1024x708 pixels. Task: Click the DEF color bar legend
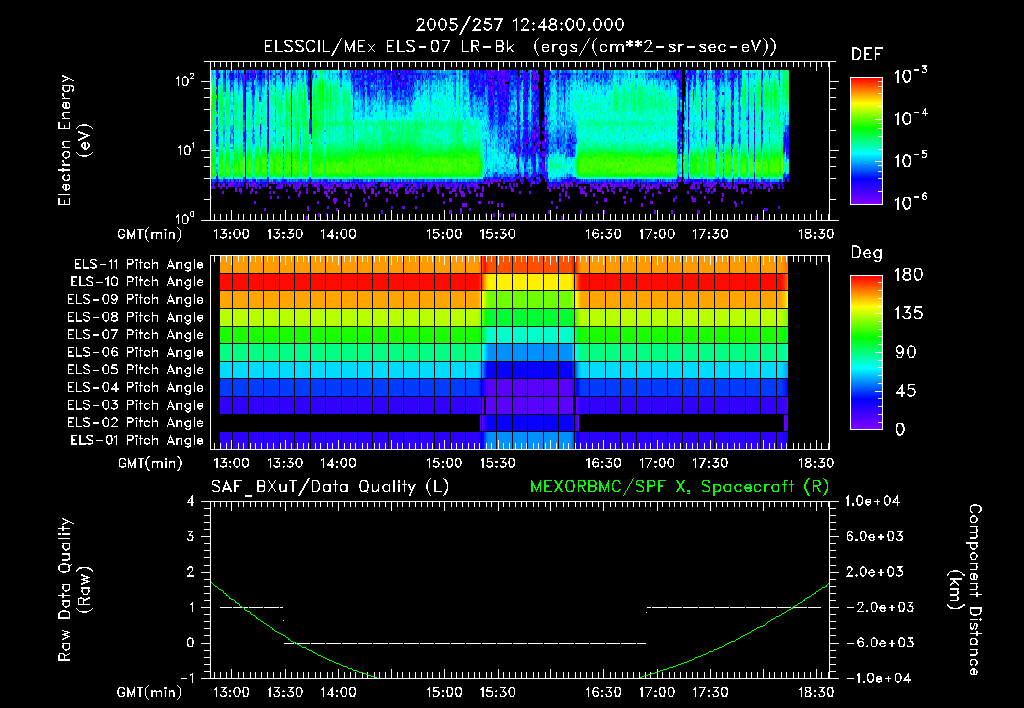click(x=866, y=141)
